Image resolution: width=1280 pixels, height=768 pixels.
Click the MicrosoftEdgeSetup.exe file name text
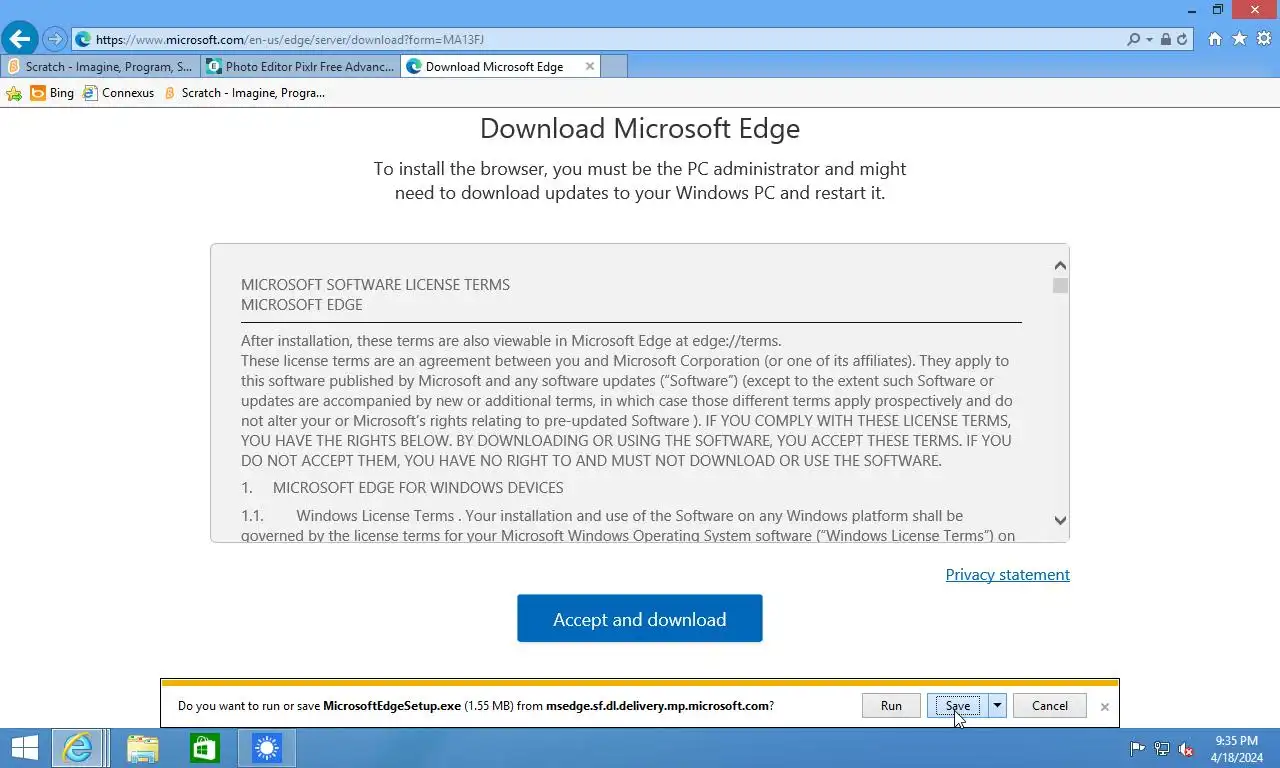[x=392, y=706]
